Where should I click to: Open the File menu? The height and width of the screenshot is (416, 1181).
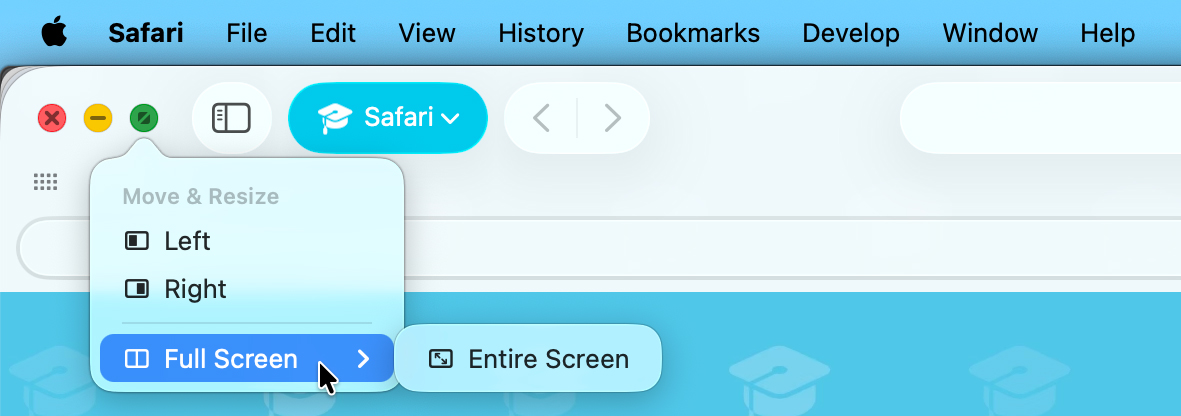pyautogui.click(x=247, y=33)
